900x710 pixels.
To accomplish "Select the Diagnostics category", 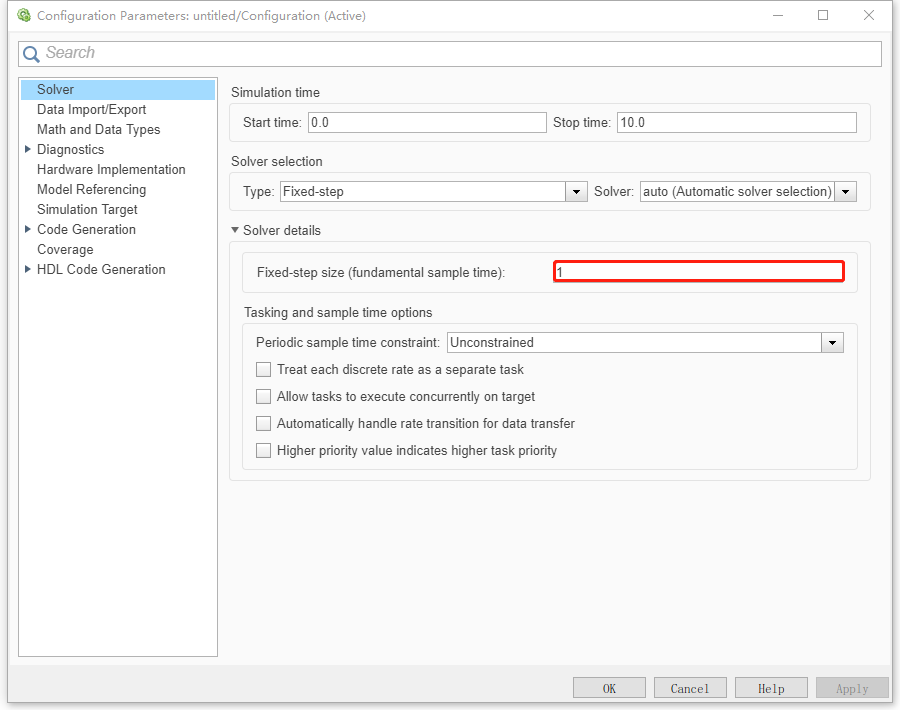I will point(70,150).
